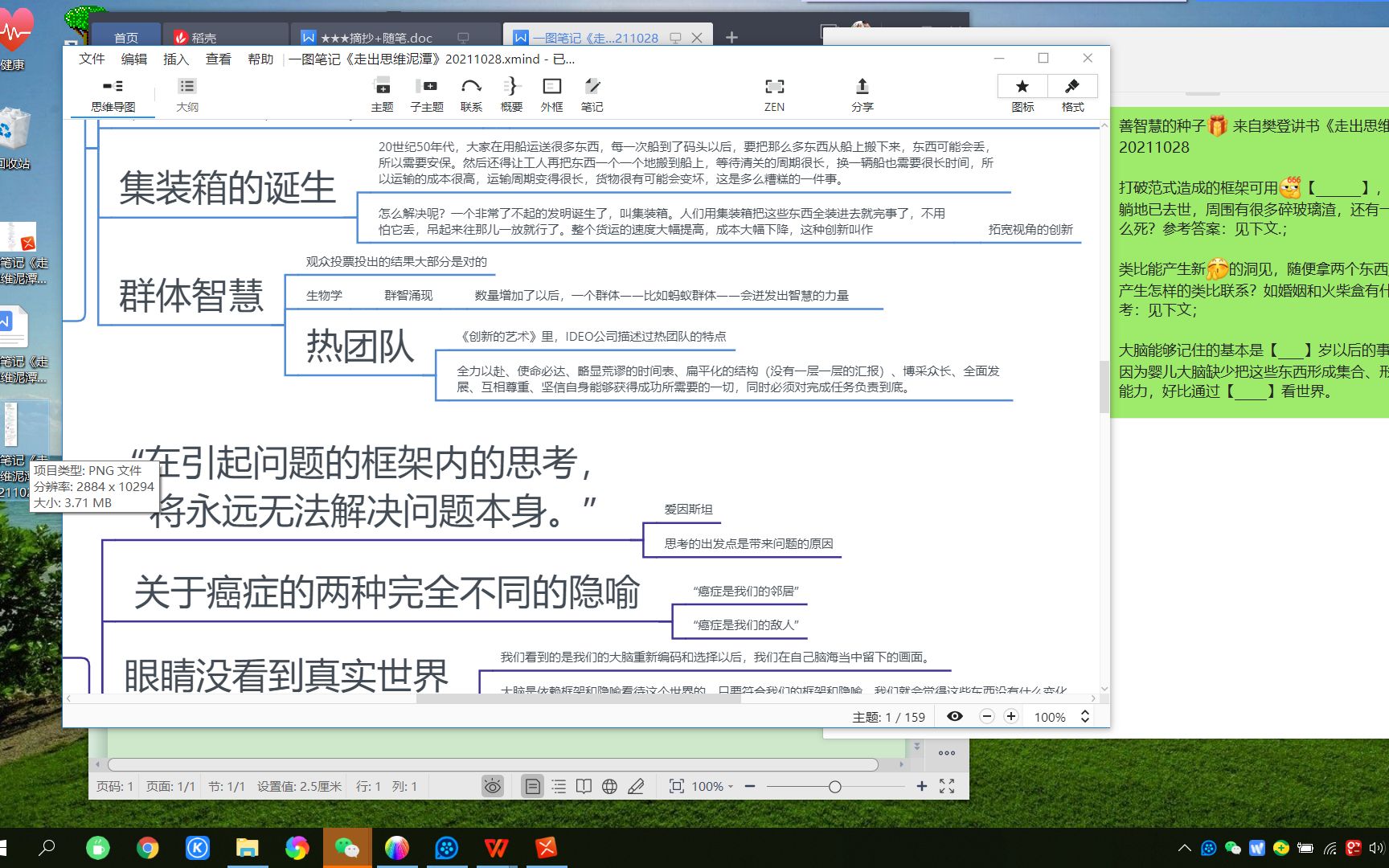Add a relationship with 联系 icon

click(x=471, y=95)
